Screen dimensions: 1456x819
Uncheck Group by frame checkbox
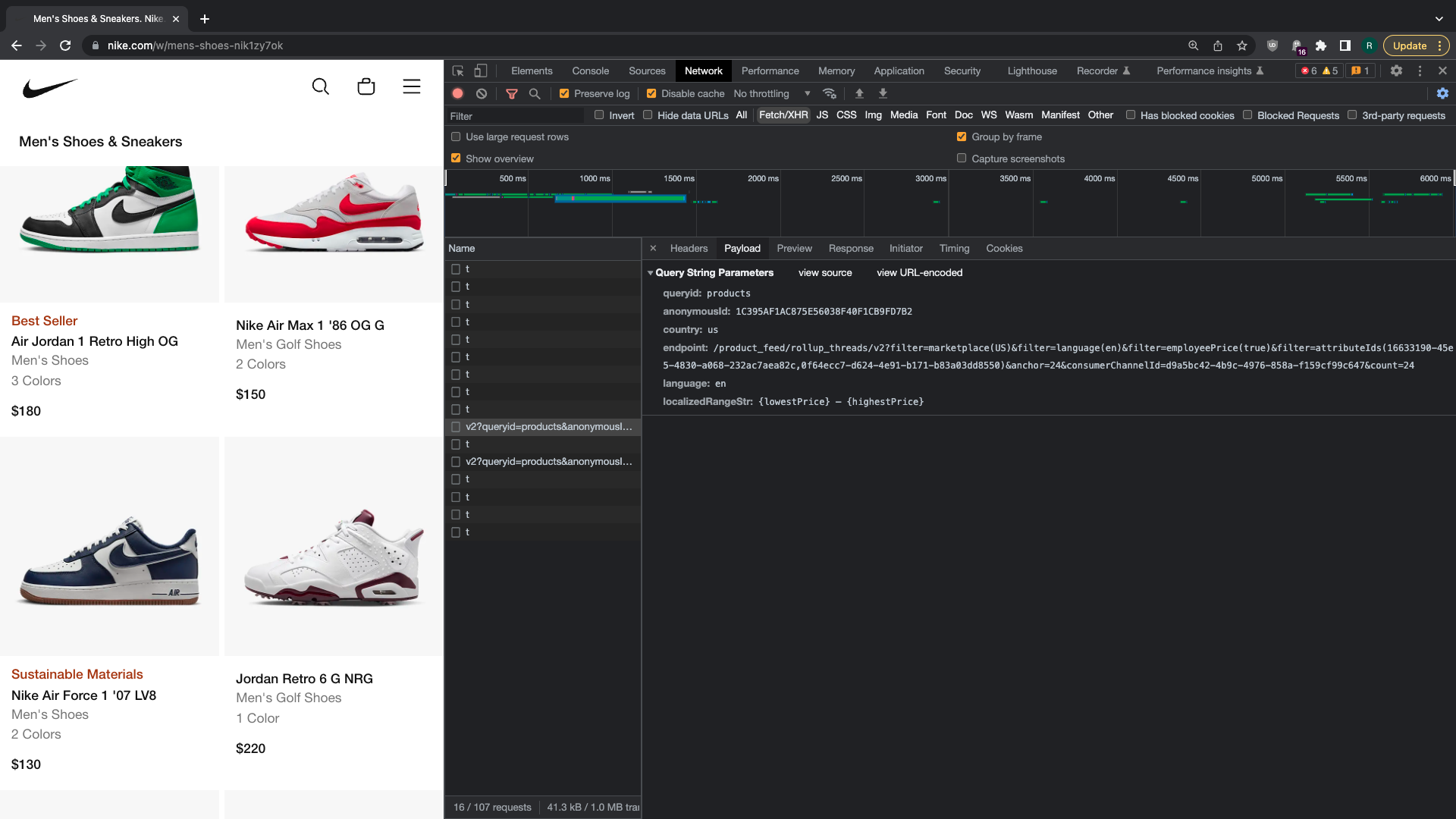click(962, 136)
